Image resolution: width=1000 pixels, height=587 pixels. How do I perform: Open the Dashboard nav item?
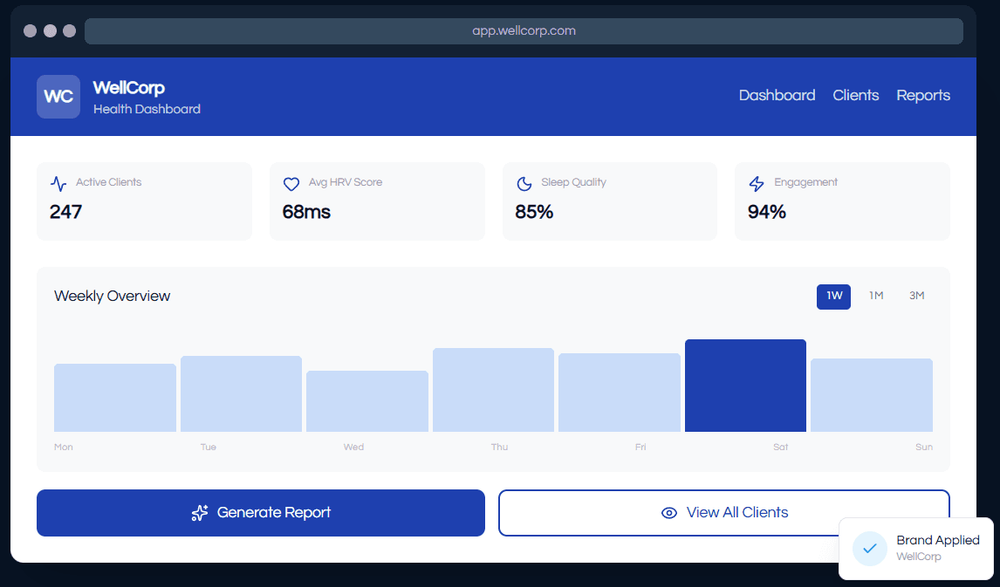[x=777, y=96]
